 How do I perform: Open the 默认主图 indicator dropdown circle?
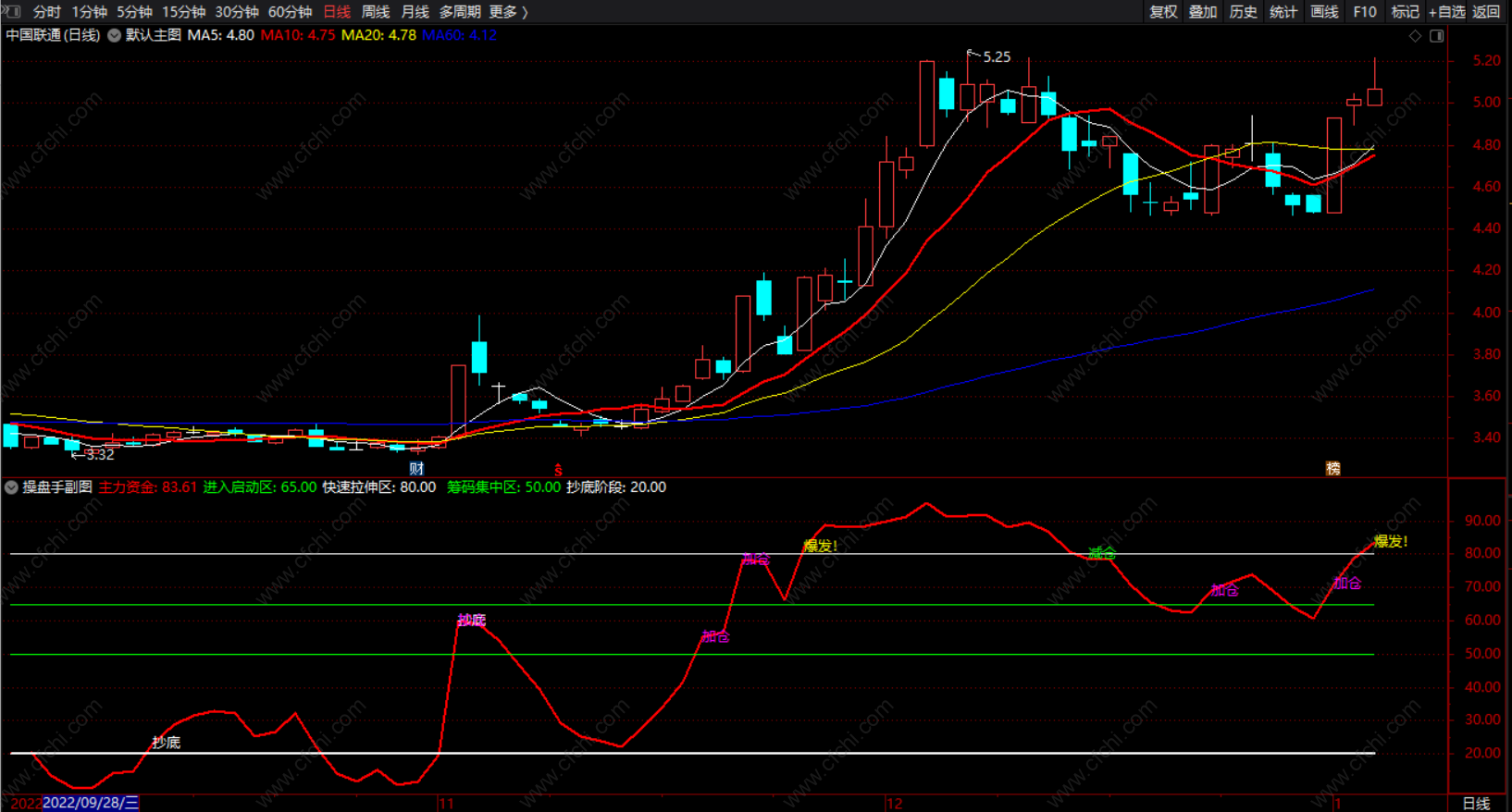coord(115,35)
